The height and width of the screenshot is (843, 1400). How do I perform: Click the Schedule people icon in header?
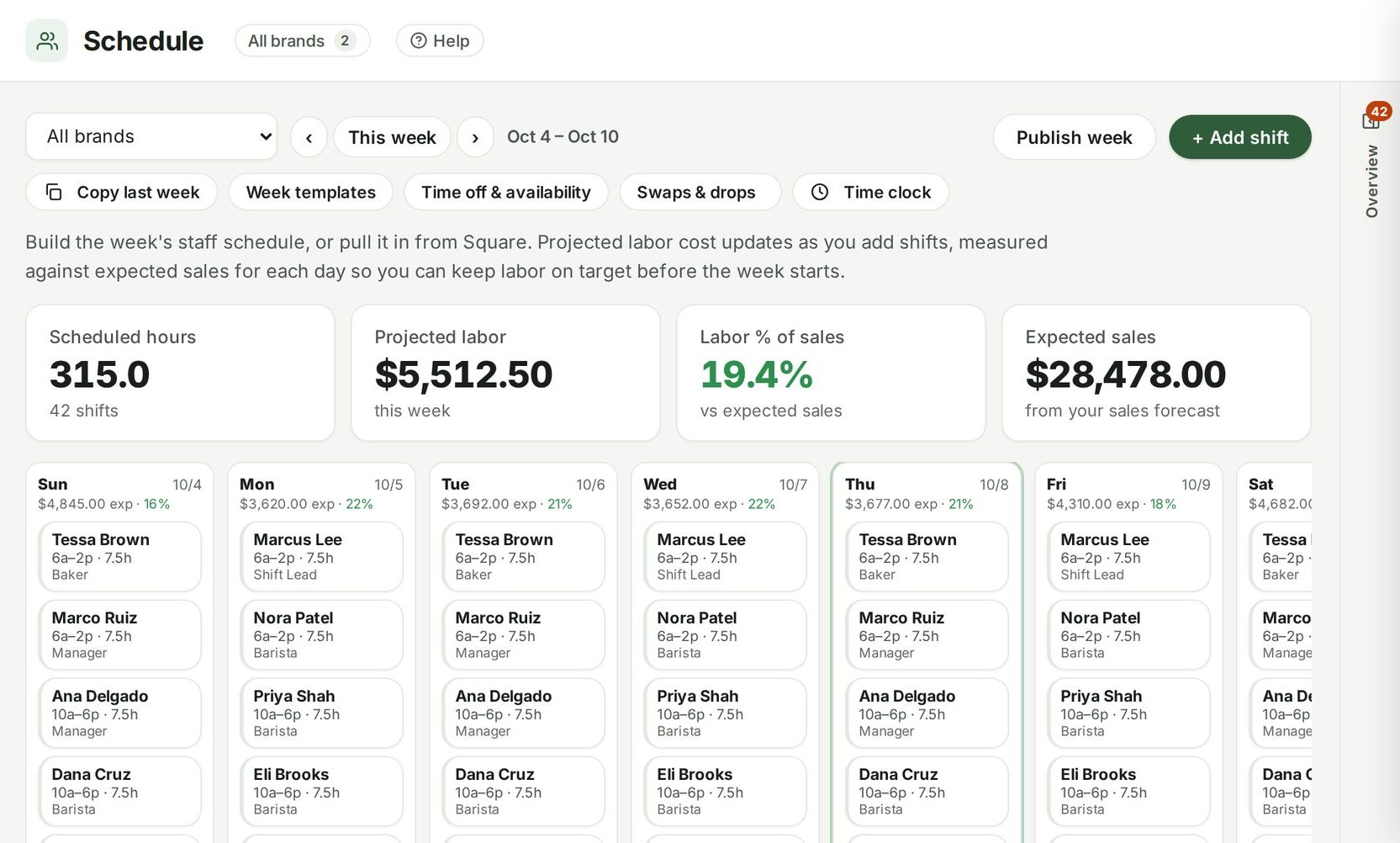(x=46, y=40)
